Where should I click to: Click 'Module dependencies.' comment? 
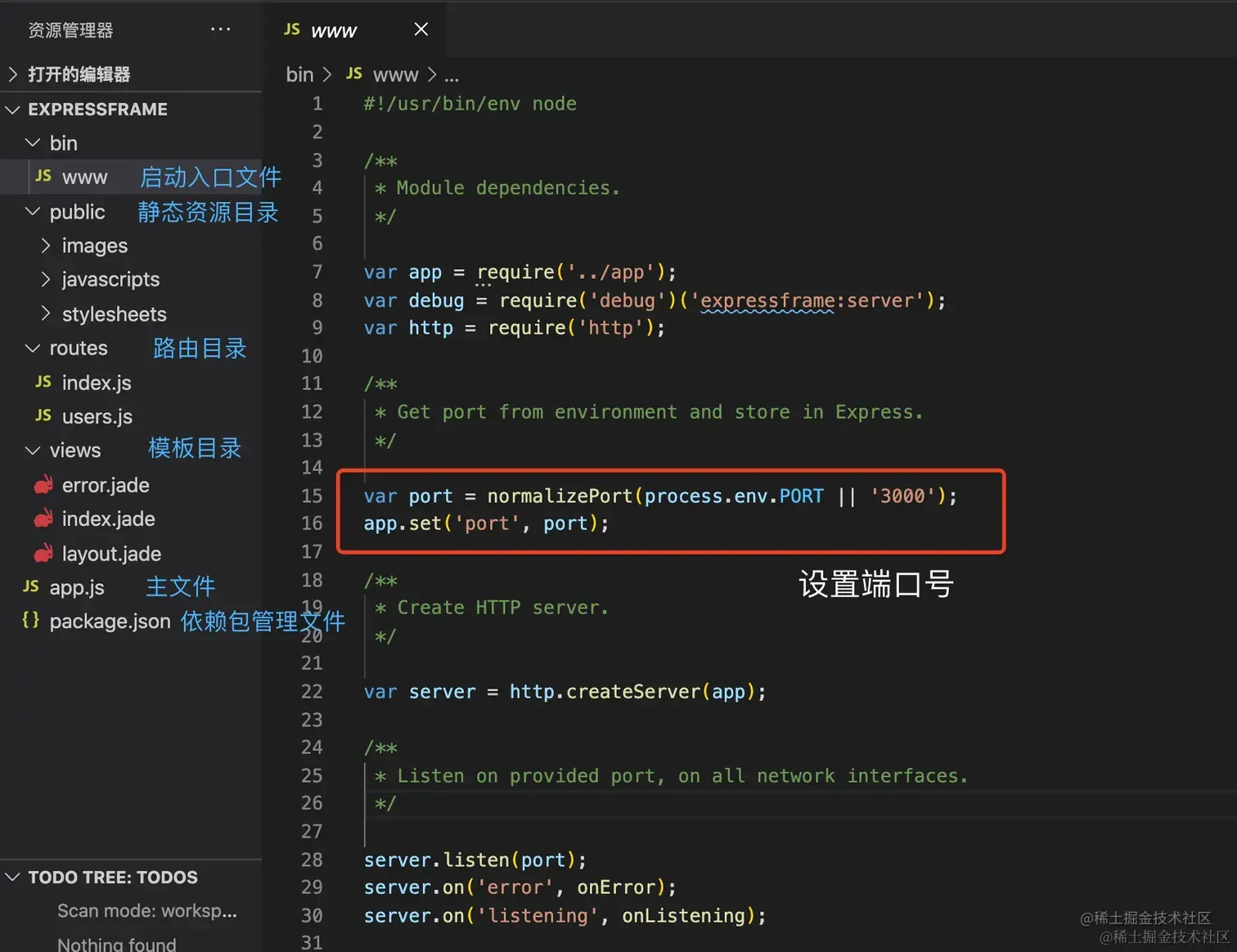(508, 188)
